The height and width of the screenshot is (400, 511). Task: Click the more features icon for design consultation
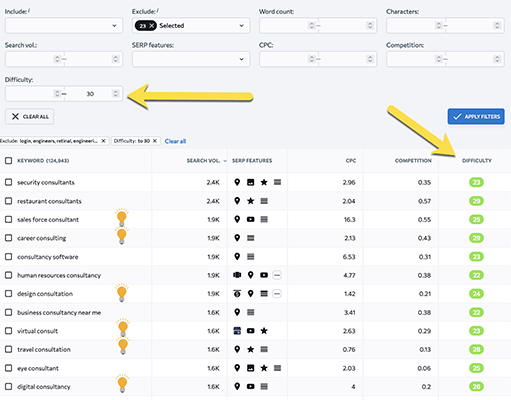277,294
